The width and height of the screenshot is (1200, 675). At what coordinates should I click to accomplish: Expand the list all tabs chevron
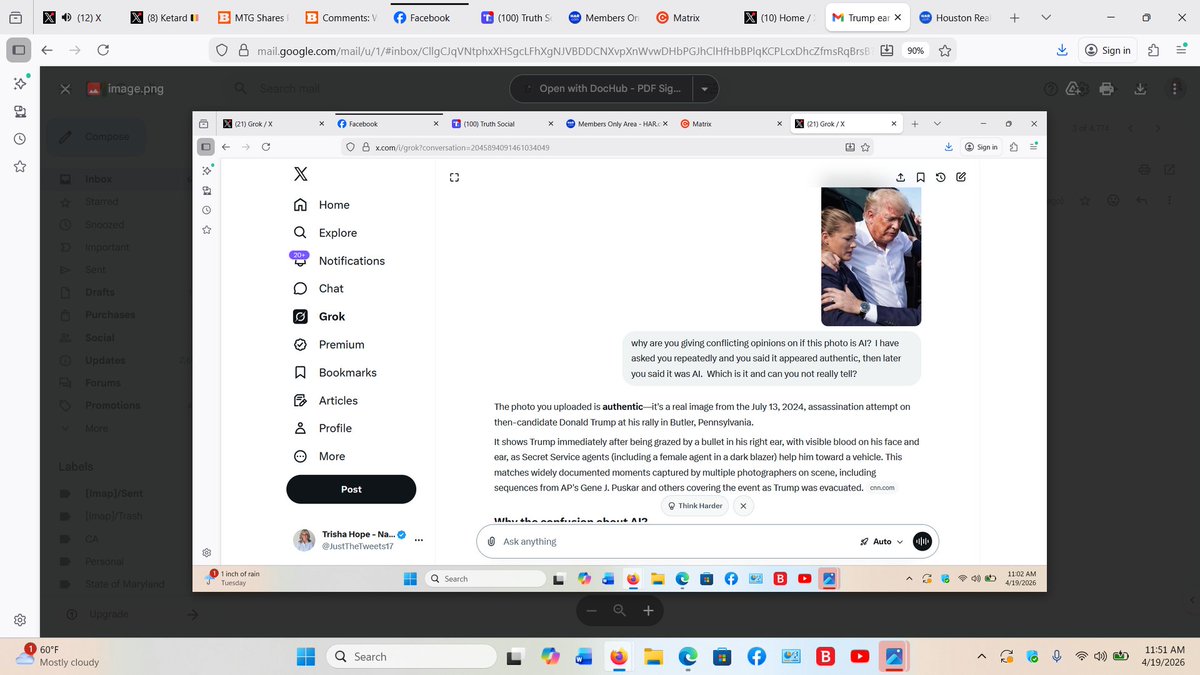[1046, 18]
